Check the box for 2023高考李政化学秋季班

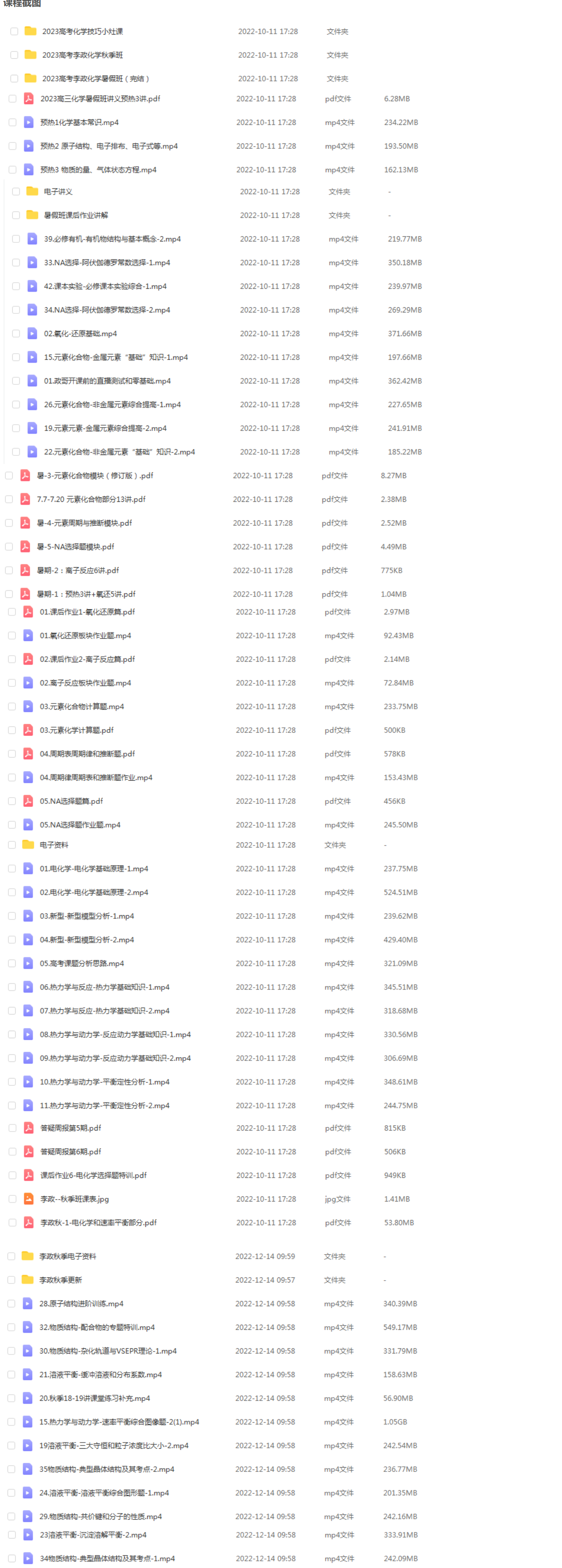point(14,55)
